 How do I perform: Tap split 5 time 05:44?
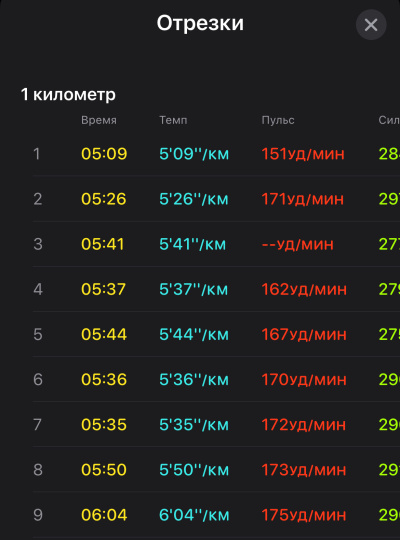click(x=104, y=334)
